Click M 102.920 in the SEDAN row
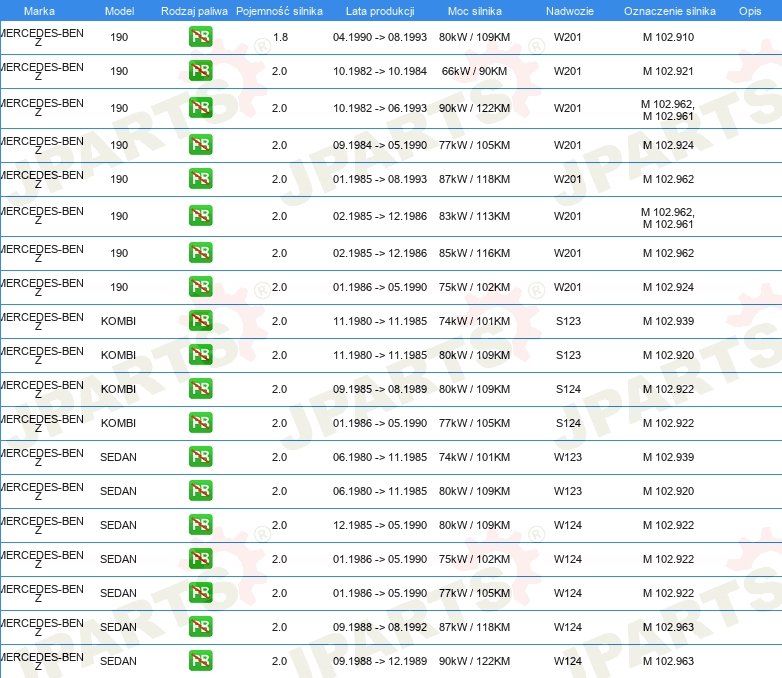 click(x=668, y=491)
